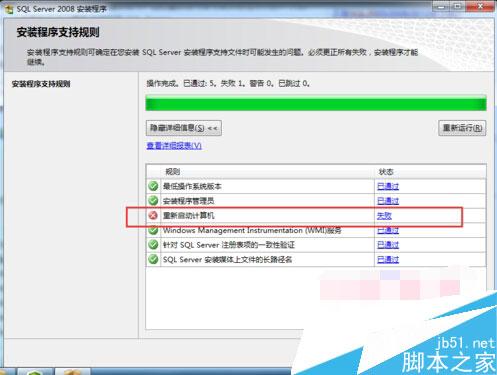
Task: Open the 失败 status link for 重新启动计算机
Action: point(384,216)
